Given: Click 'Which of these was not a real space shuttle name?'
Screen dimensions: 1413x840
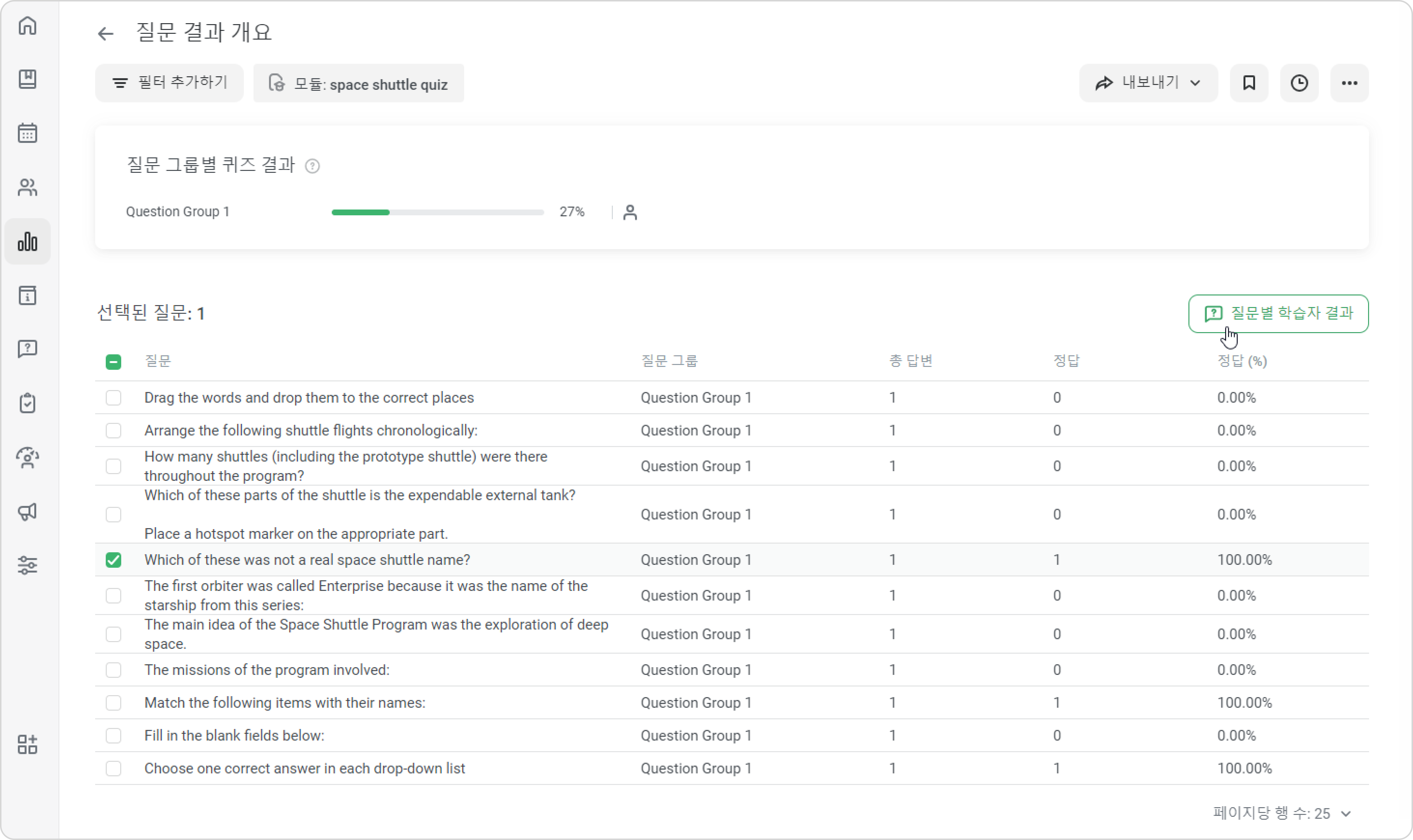Looking at the screenshot, I should pos(307,560).
